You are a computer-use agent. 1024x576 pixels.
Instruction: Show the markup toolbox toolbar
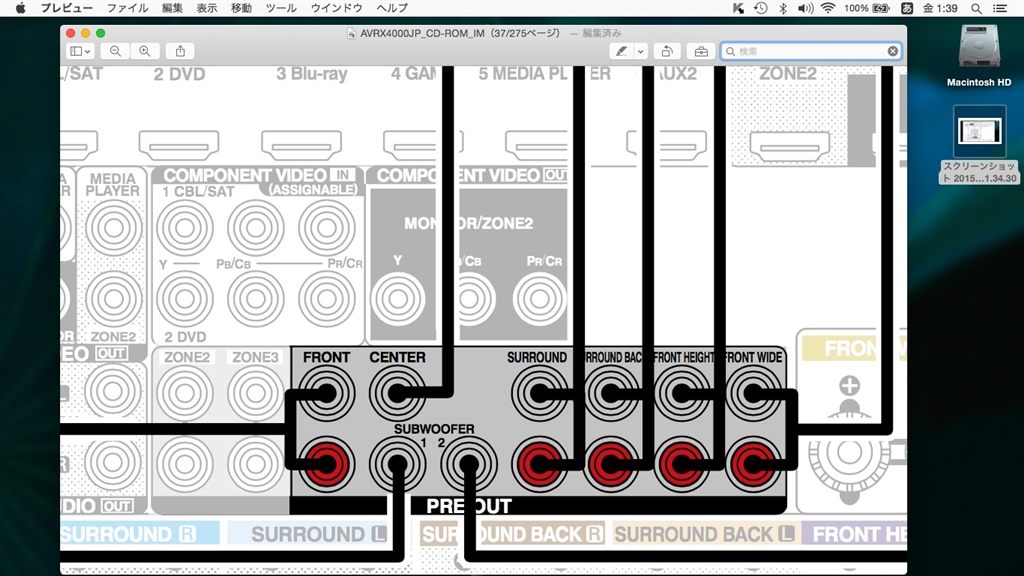[701, 51]
